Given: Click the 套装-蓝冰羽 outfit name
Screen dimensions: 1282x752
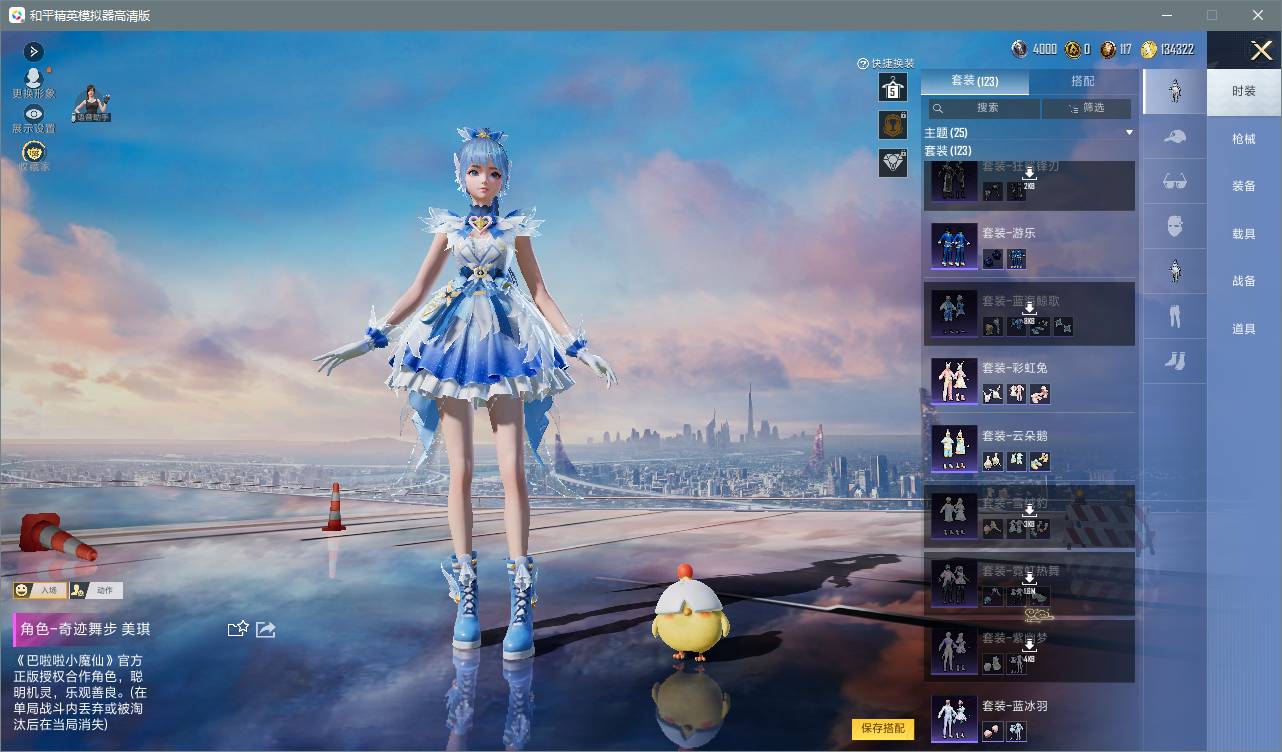Looking at the screenshot, I should pyautogui.click(x=1014, y=706).
